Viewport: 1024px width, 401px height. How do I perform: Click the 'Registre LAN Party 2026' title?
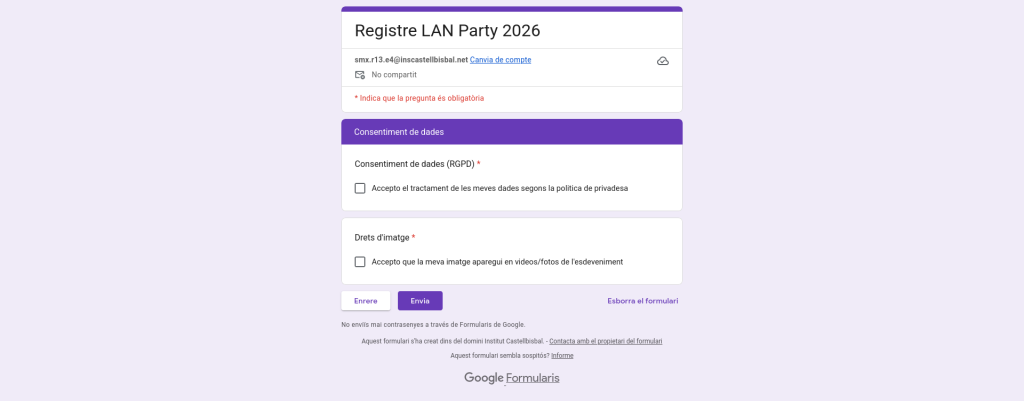tap(448, 31)
